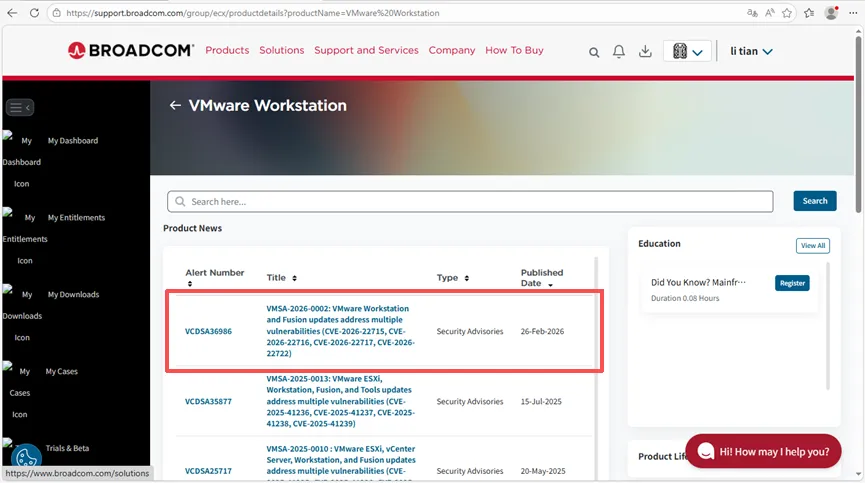The image size is (865, 483).
Task: Click Product News table scrollbar
Action: 596,314
